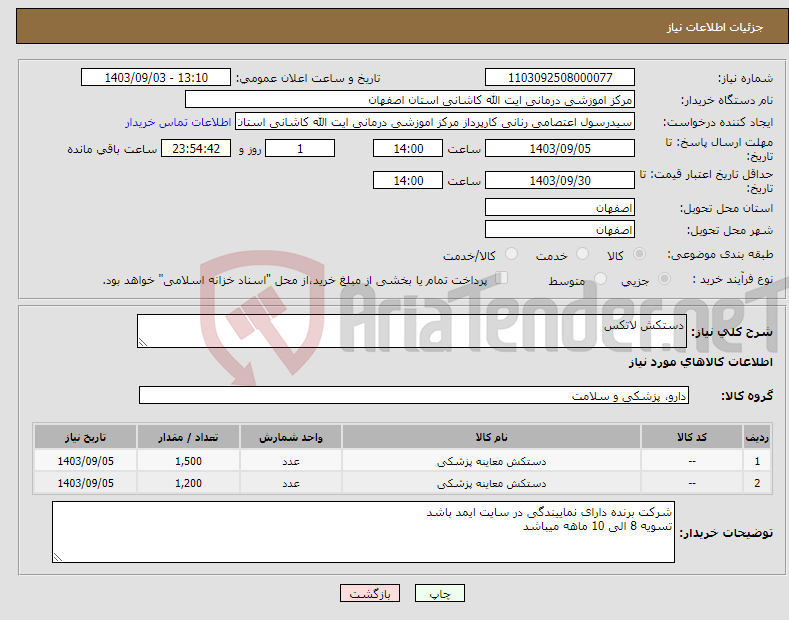Viewport: 789px width, 620px height.
Task: Click the گروه کالا goods group field
Action: (x=414, y=396)
